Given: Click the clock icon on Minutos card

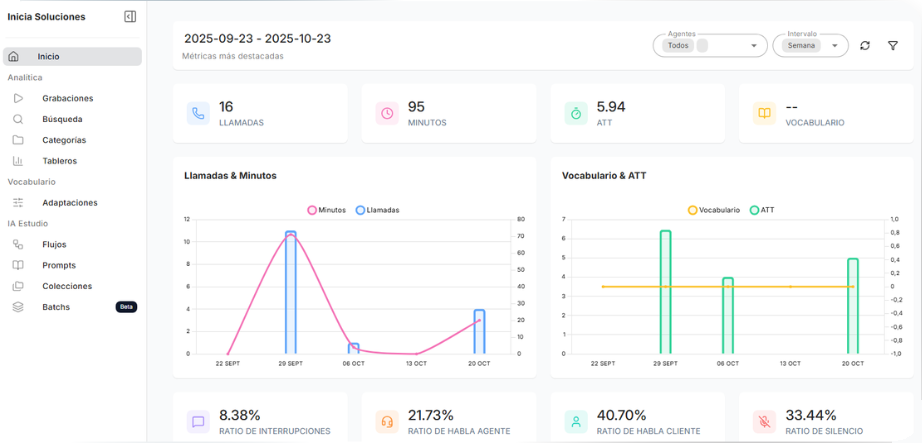Looking at the screenshot, I should pyautogui.click(x=387, y=114).
